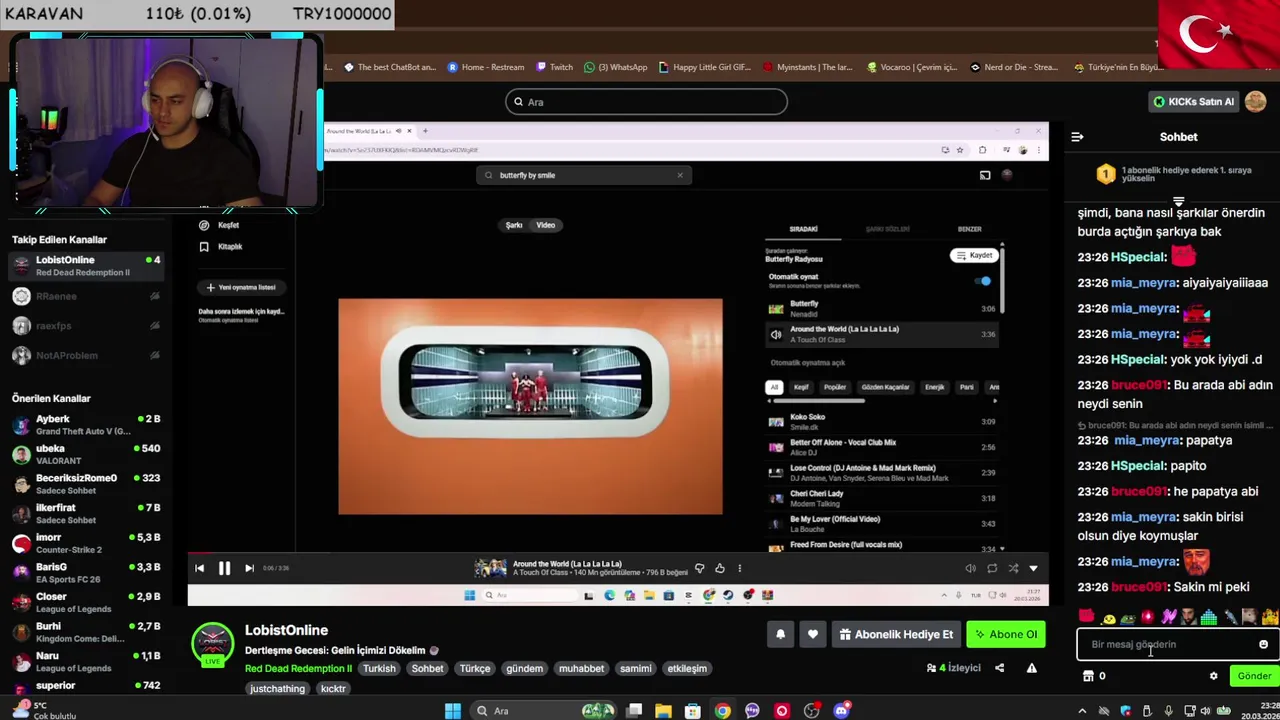Click the Kick search bar Ara
Screen dimensions: 1280x720
[646, 102]
